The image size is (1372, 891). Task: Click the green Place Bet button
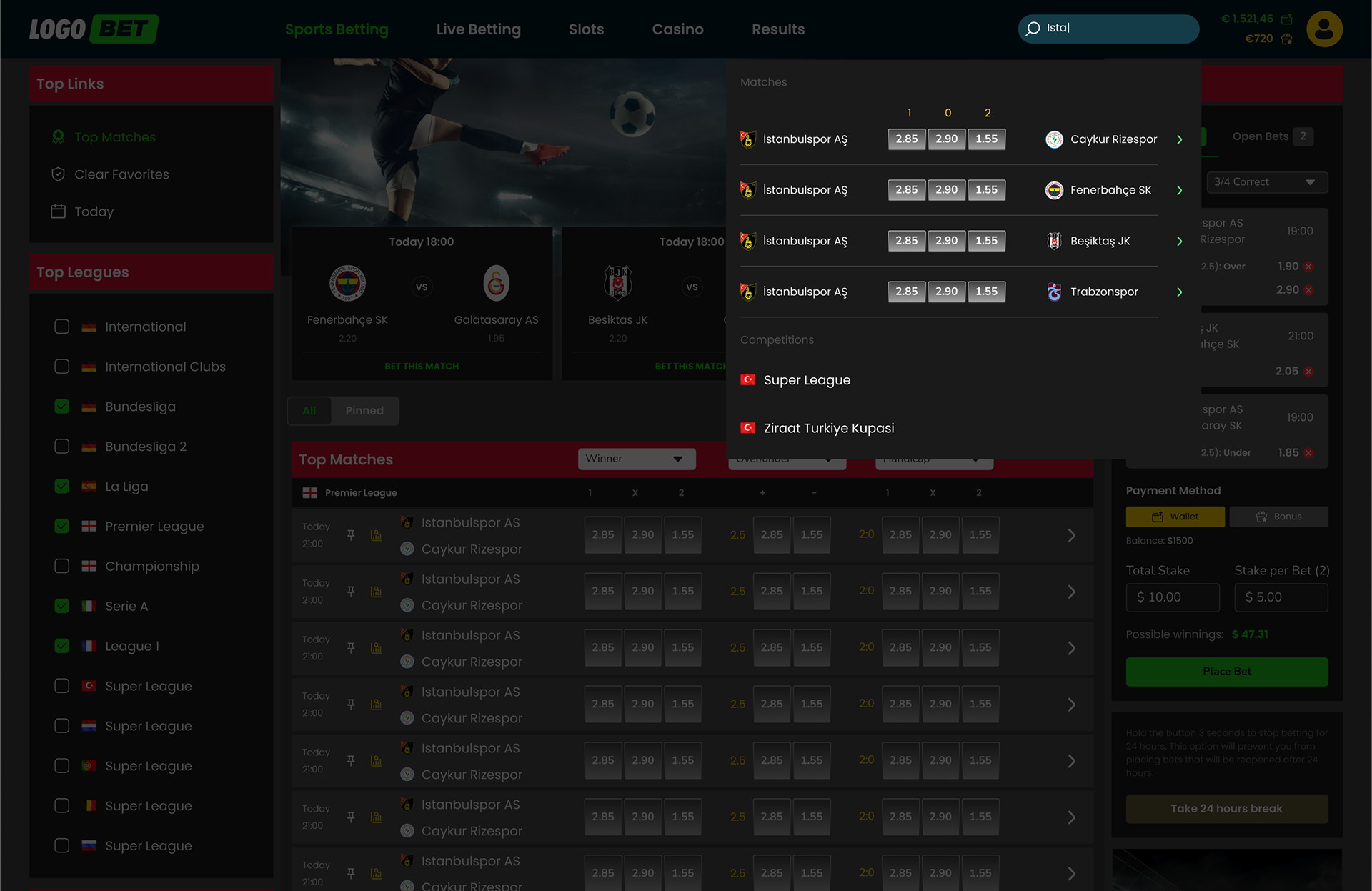pos(1226,672)
